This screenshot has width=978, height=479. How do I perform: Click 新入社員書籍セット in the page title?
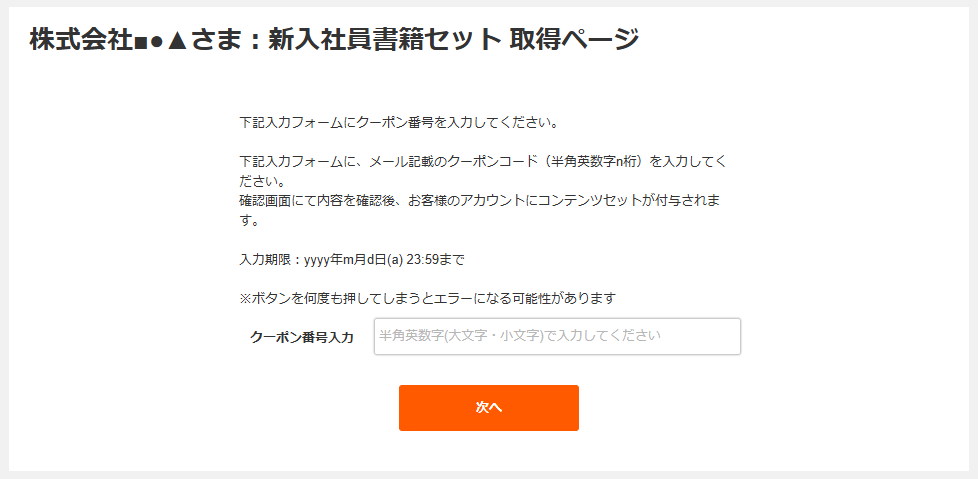pyautogui.click(x=384, y=40)
